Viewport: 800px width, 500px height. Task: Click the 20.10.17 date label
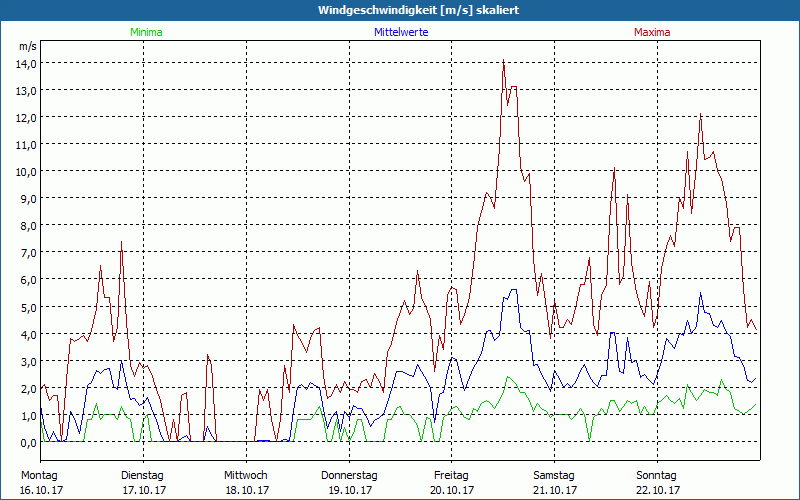[452, 490]
